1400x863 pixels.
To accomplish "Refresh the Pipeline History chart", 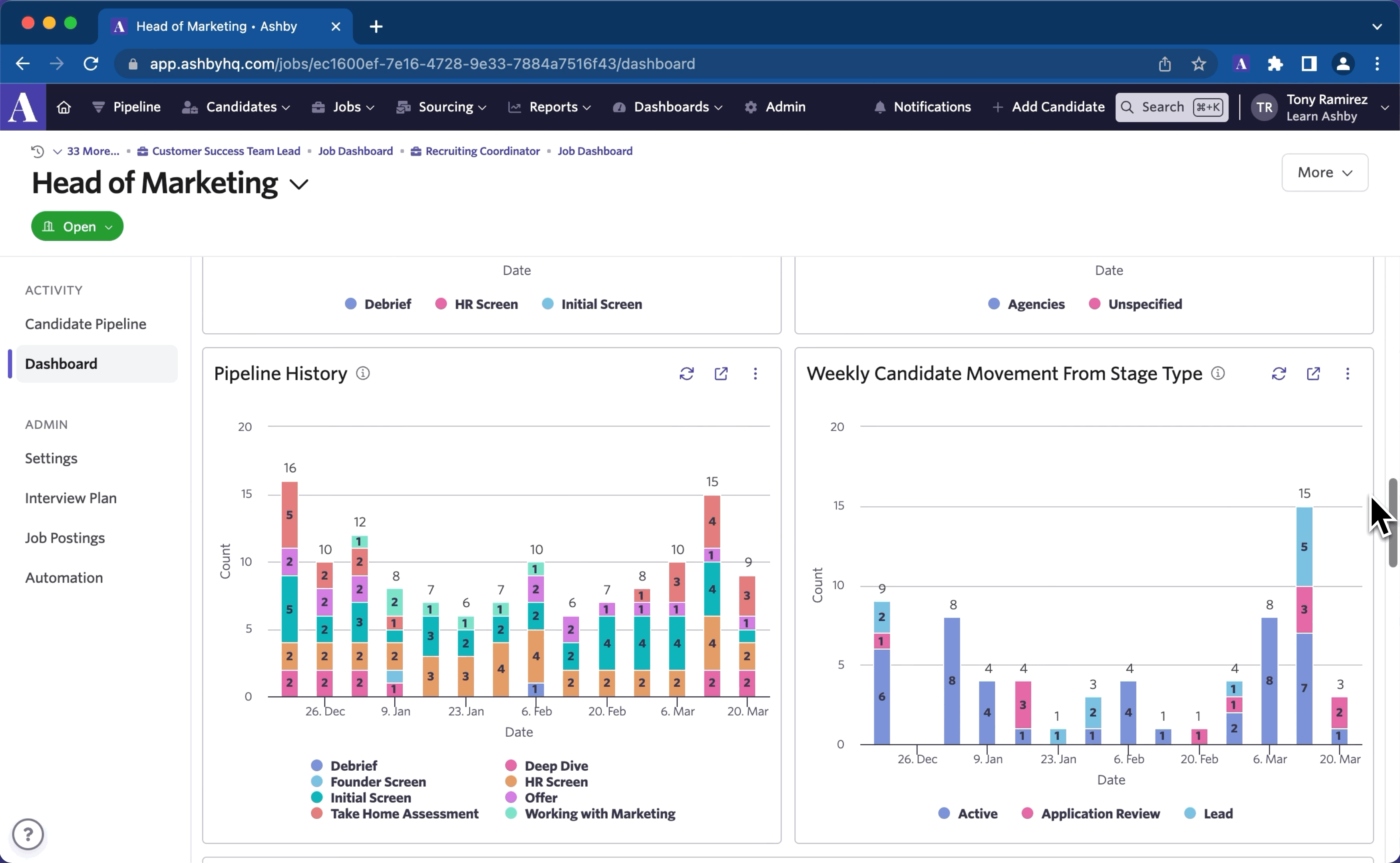I will (x=686, y=373).
